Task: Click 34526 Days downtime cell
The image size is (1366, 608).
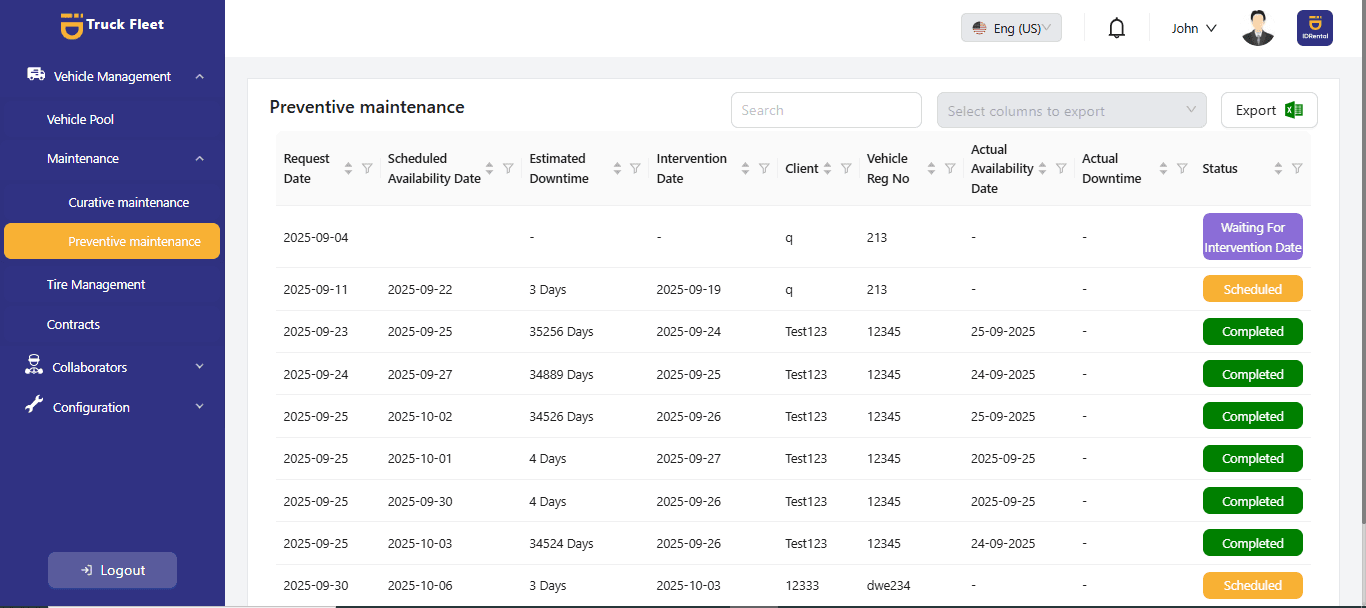Action: 561,416
